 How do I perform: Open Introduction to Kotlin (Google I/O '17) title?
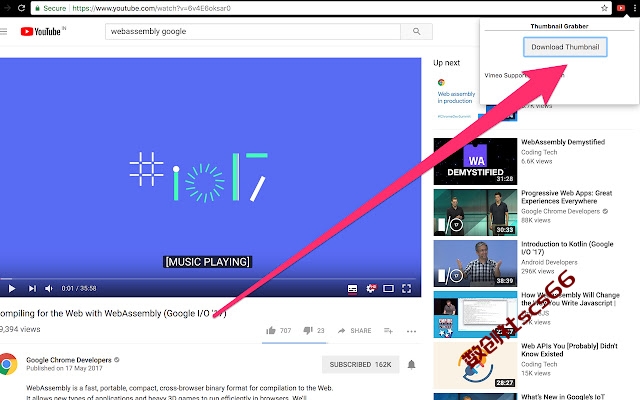tap(567, 248)
